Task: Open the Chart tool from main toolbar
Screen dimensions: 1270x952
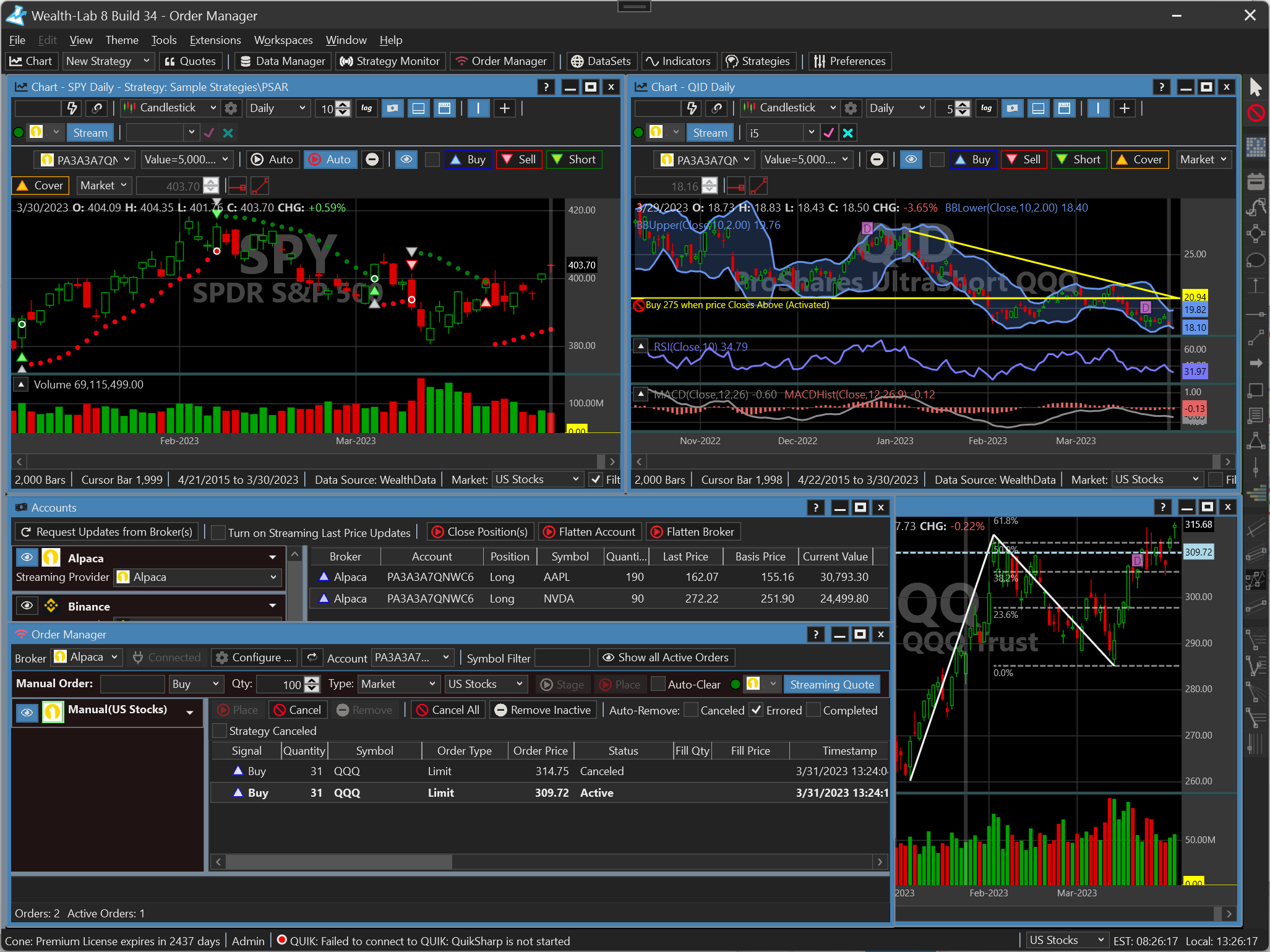Action: click(x=32, y=61)
